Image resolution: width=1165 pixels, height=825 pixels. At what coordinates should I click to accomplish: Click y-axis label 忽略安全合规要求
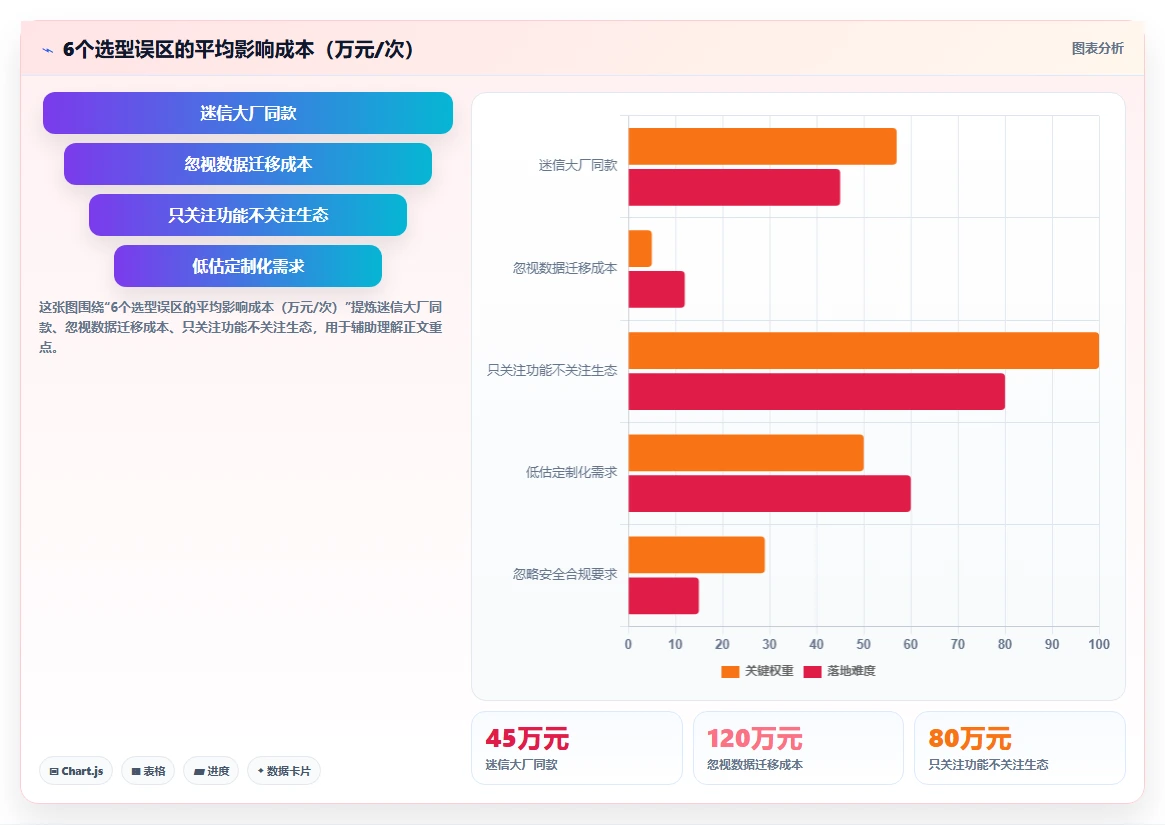565,574
